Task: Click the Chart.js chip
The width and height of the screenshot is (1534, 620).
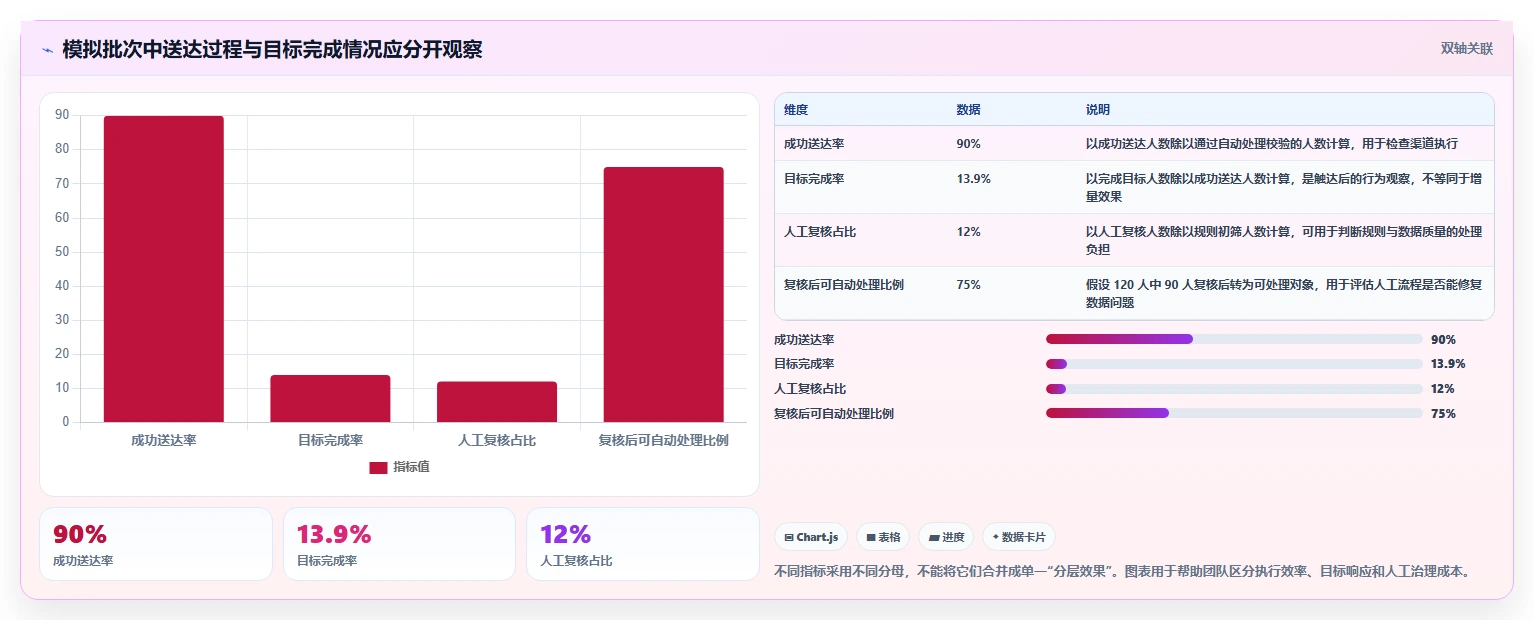Action: point(811,537)
